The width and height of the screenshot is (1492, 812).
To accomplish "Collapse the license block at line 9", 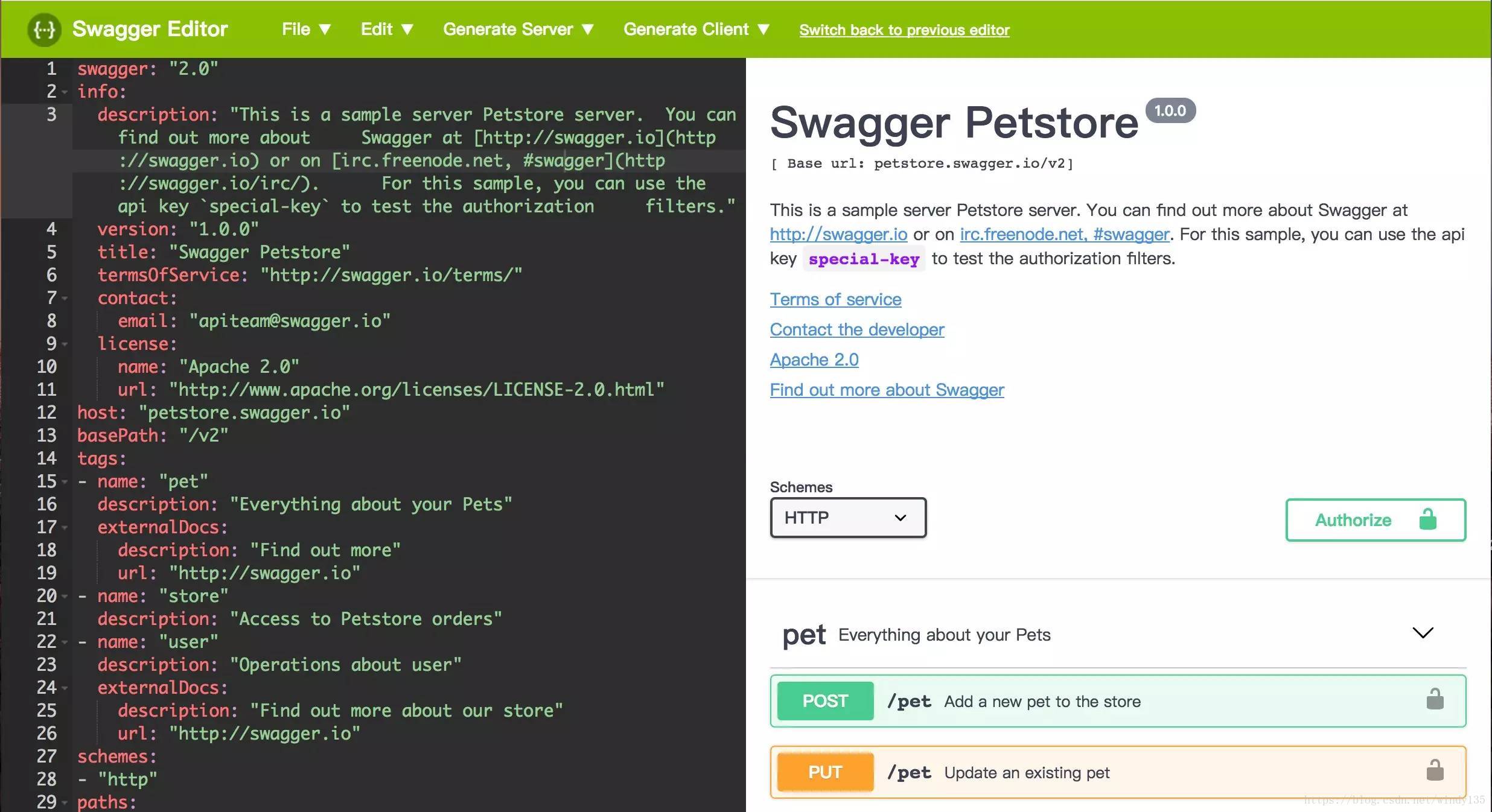I will click(x=65, y=344).
